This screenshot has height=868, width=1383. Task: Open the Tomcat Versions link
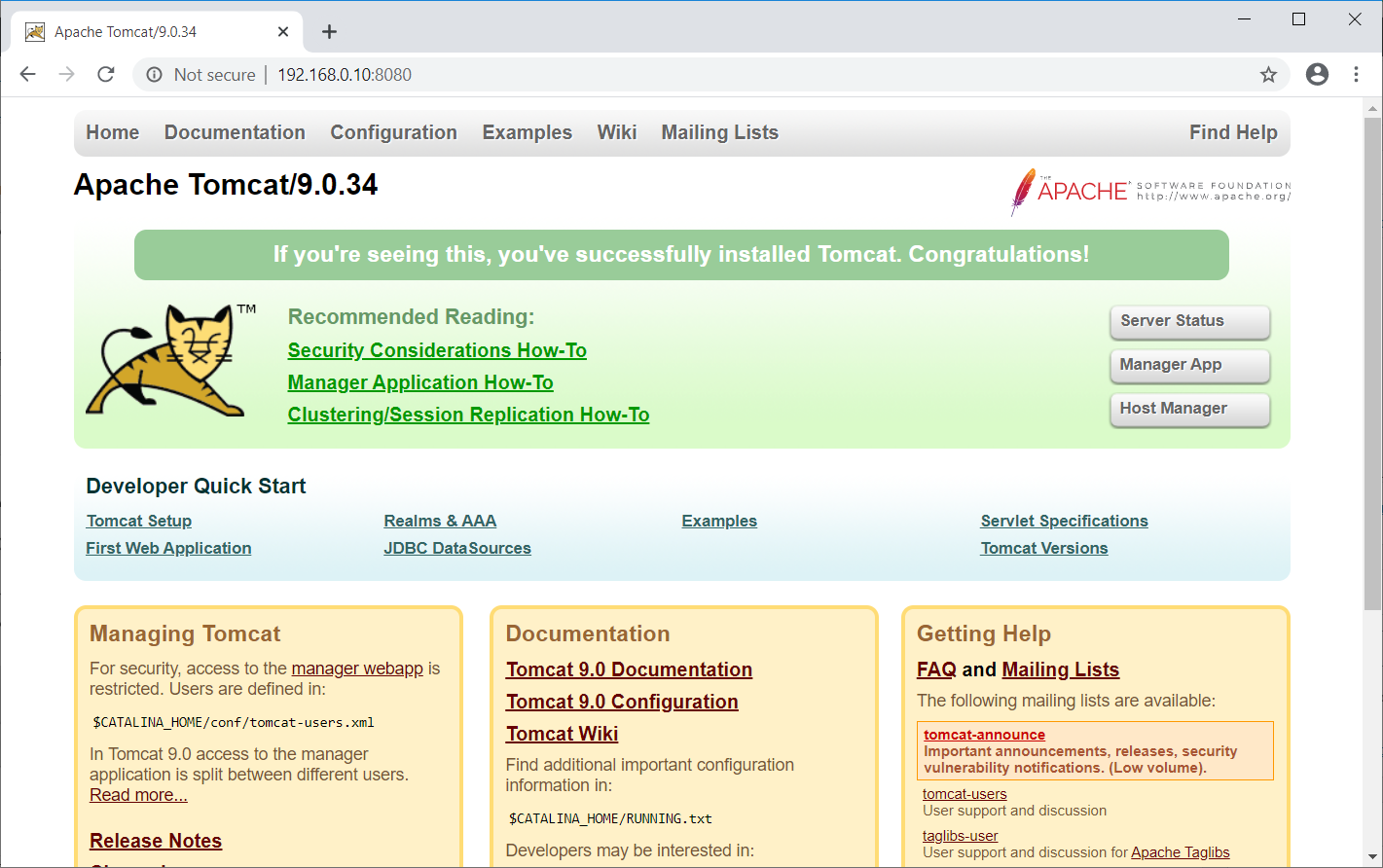pos(1044,548)
